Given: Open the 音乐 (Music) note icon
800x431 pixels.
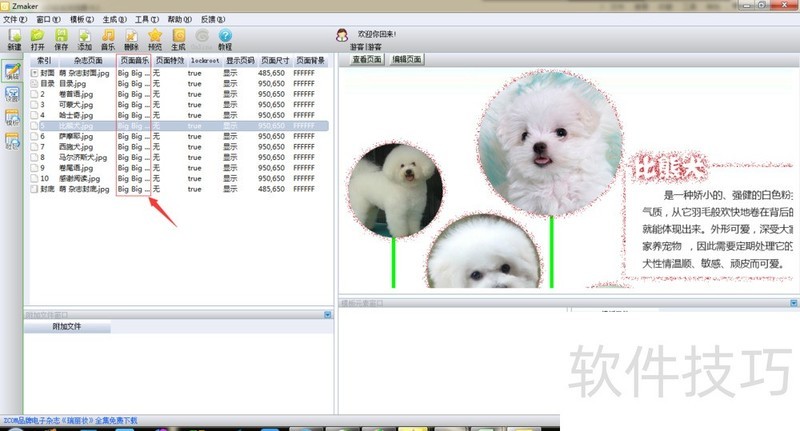Looking at the screenshot, I should point(108,35).
